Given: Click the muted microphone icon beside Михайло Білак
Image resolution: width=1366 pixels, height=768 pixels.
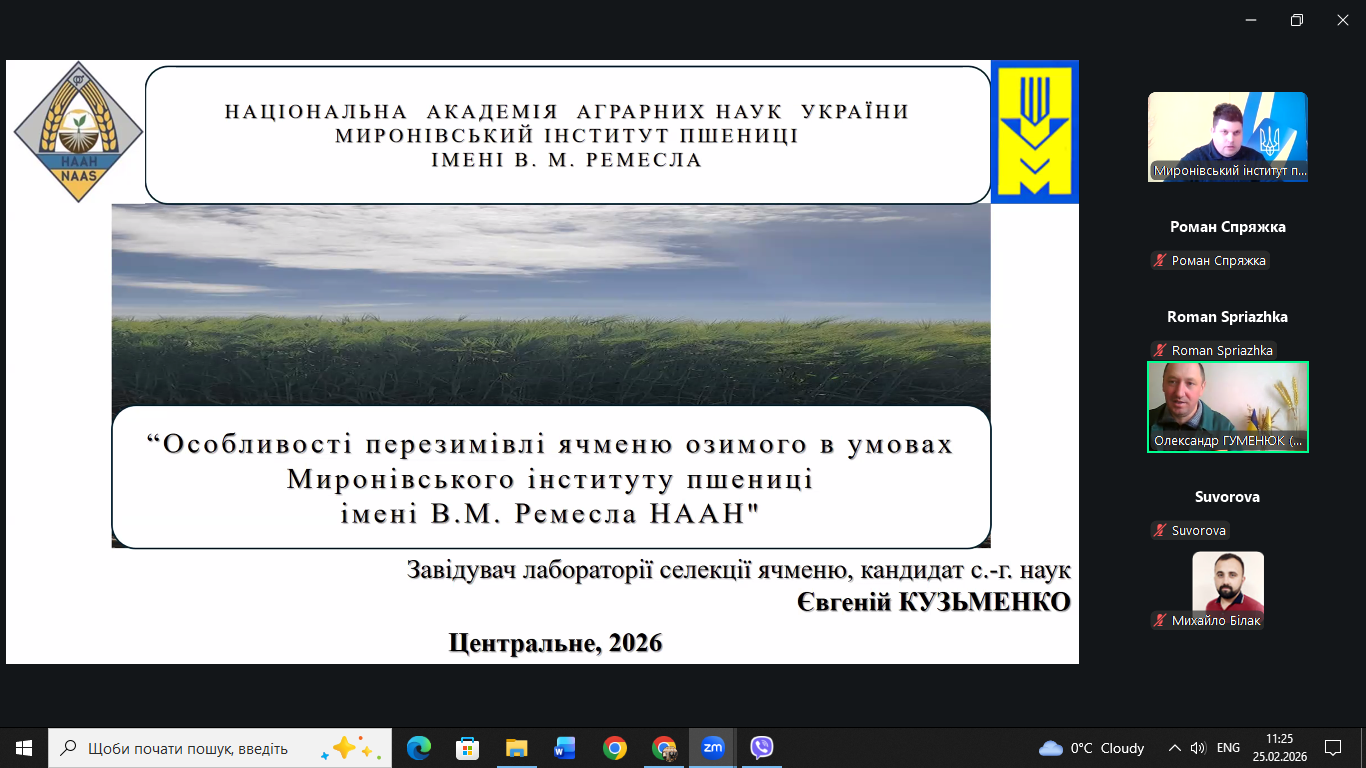Looking at the screenshot, I should 1161,621.
